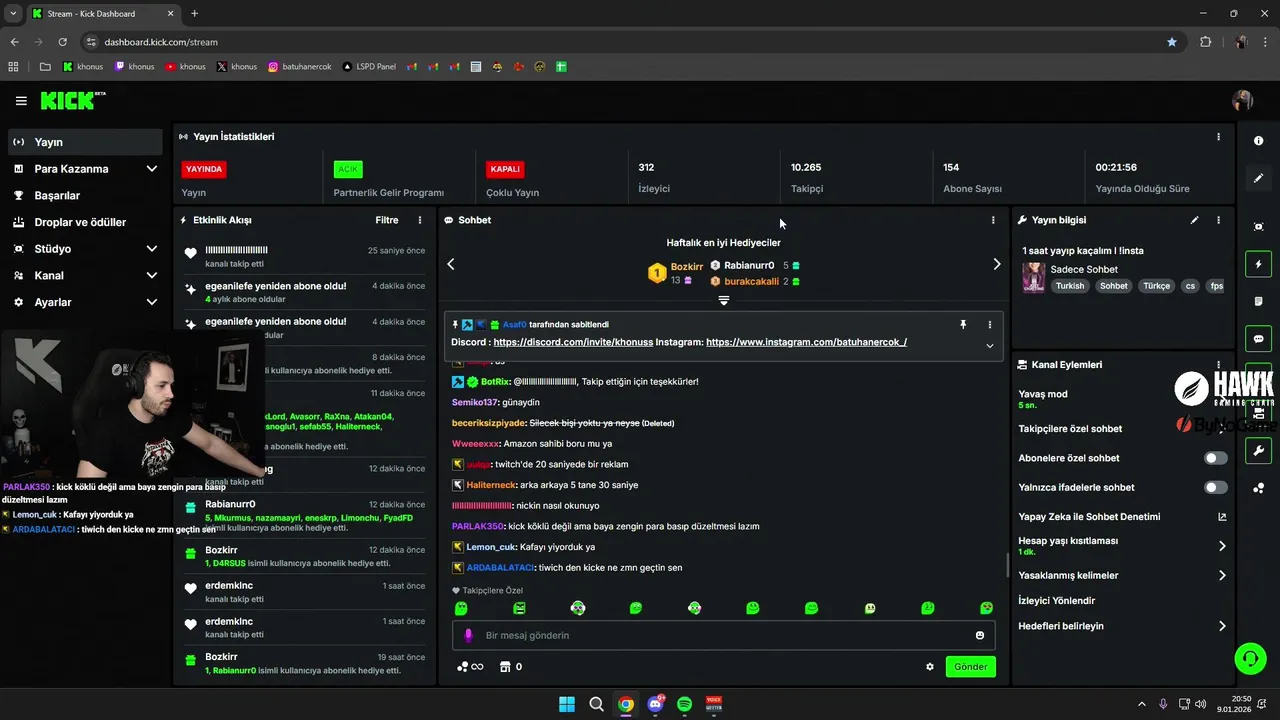The width and height of the screenshot is (1280, 720).
Task: Click the wrench tools icon in right sidebar
Action: [x=1258, y=451]
